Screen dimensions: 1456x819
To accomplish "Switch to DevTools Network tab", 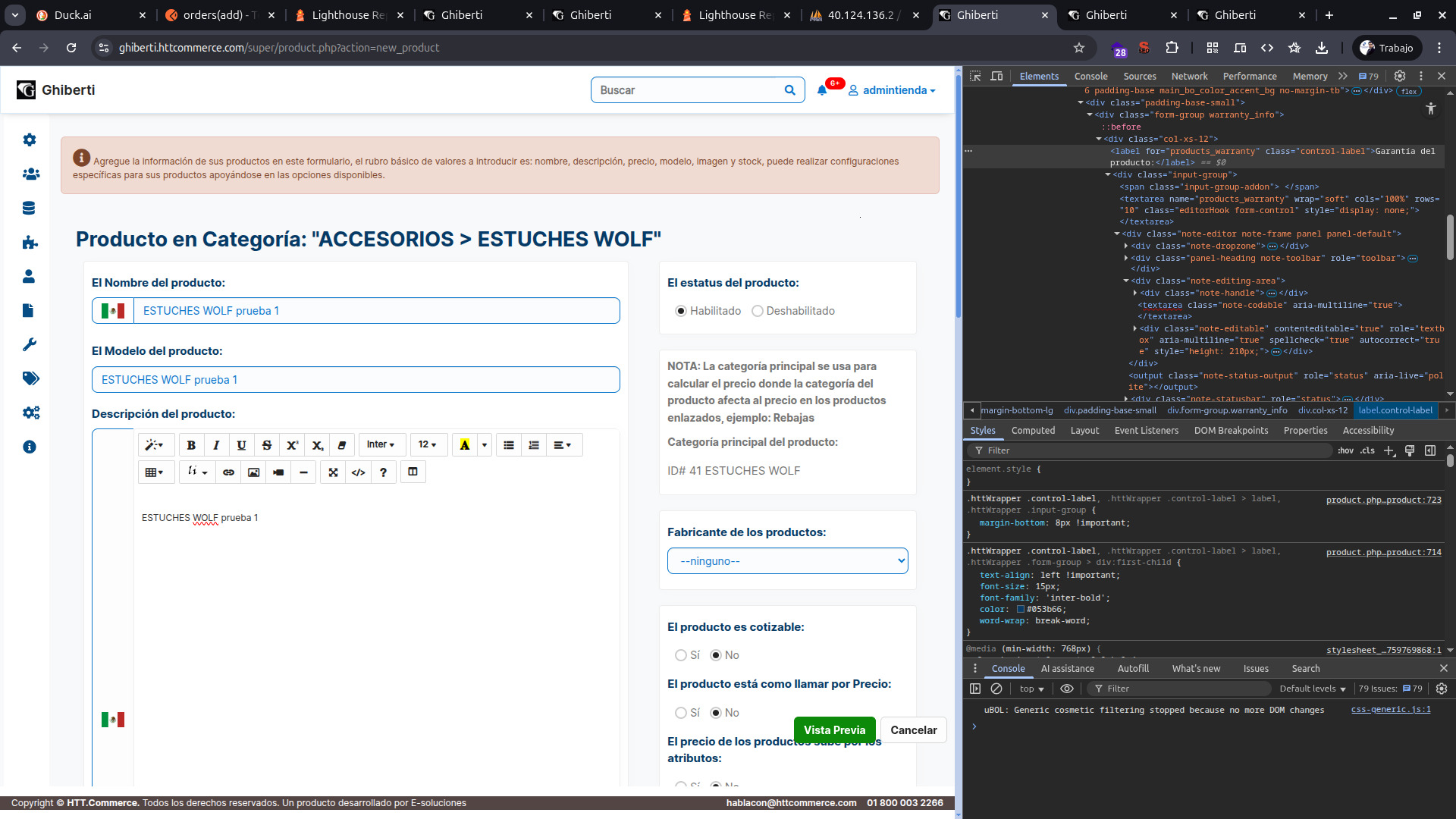I will point(1188,76).
